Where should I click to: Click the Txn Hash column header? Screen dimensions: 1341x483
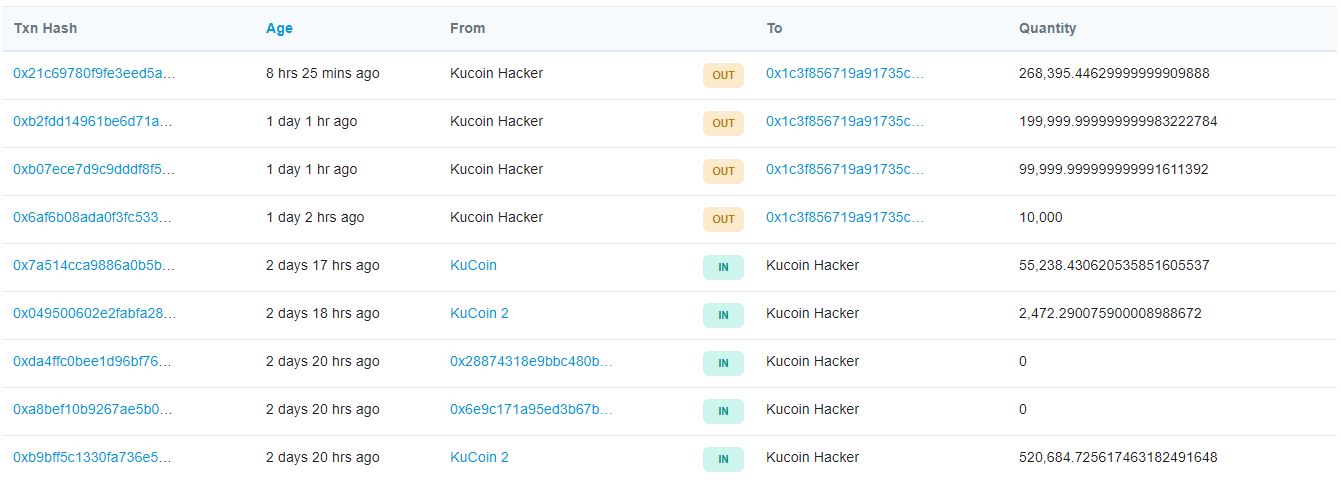click(45, 28)
